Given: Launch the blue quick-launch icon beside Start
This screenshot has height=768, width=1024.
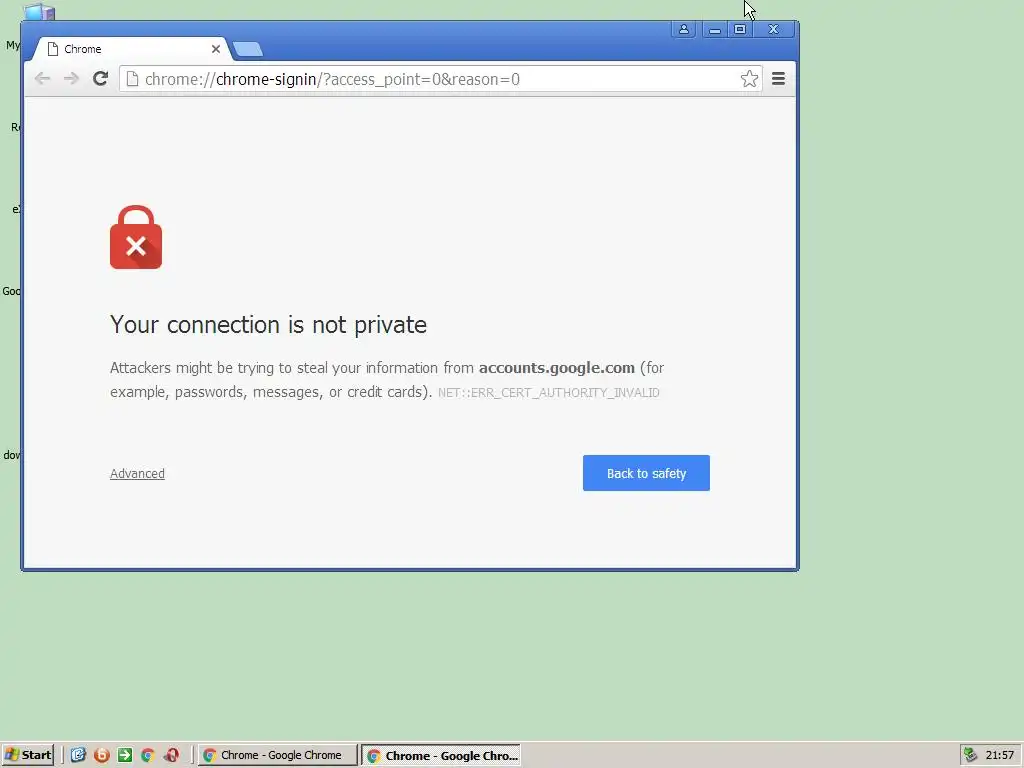Looking at the screenshot, I should (78, 755).
